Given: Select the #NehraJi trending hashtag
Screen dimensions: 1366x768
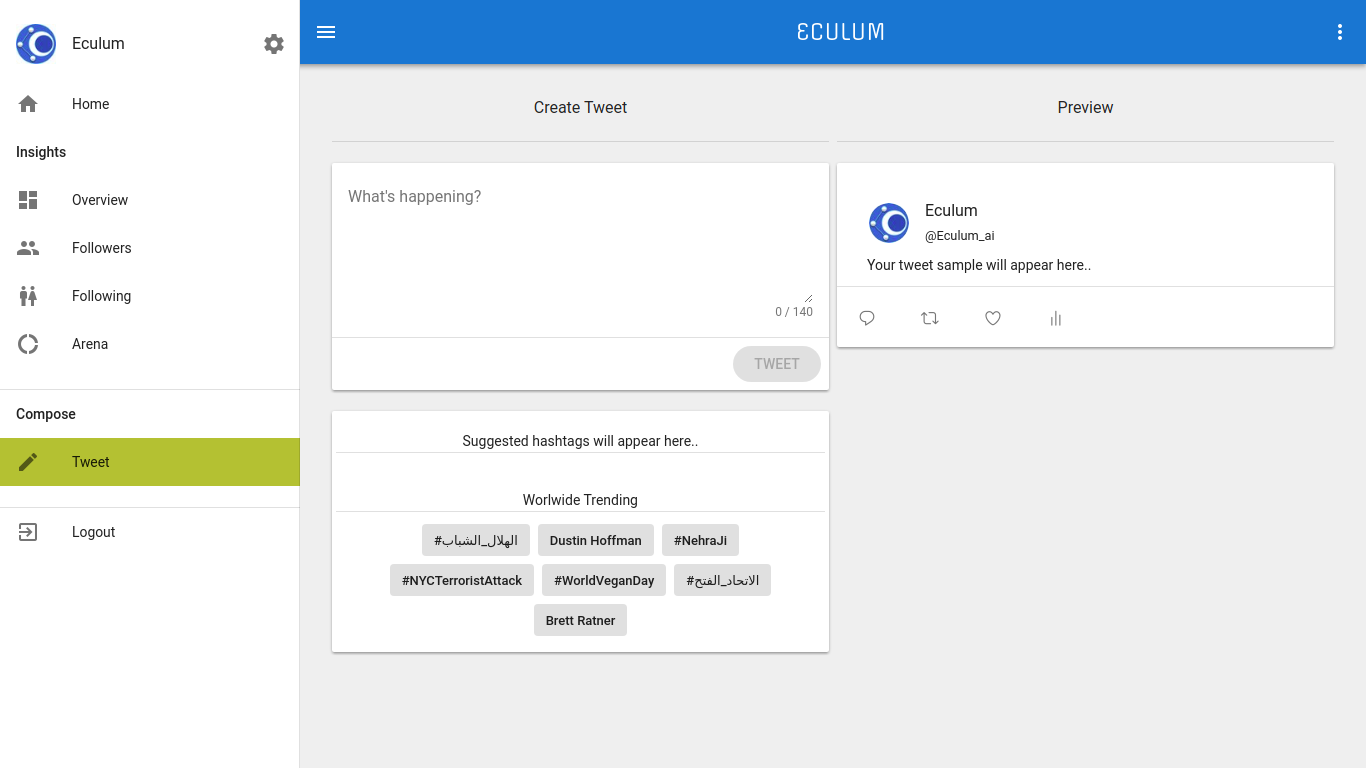Looking at the screenshot, I should (700, 540).
